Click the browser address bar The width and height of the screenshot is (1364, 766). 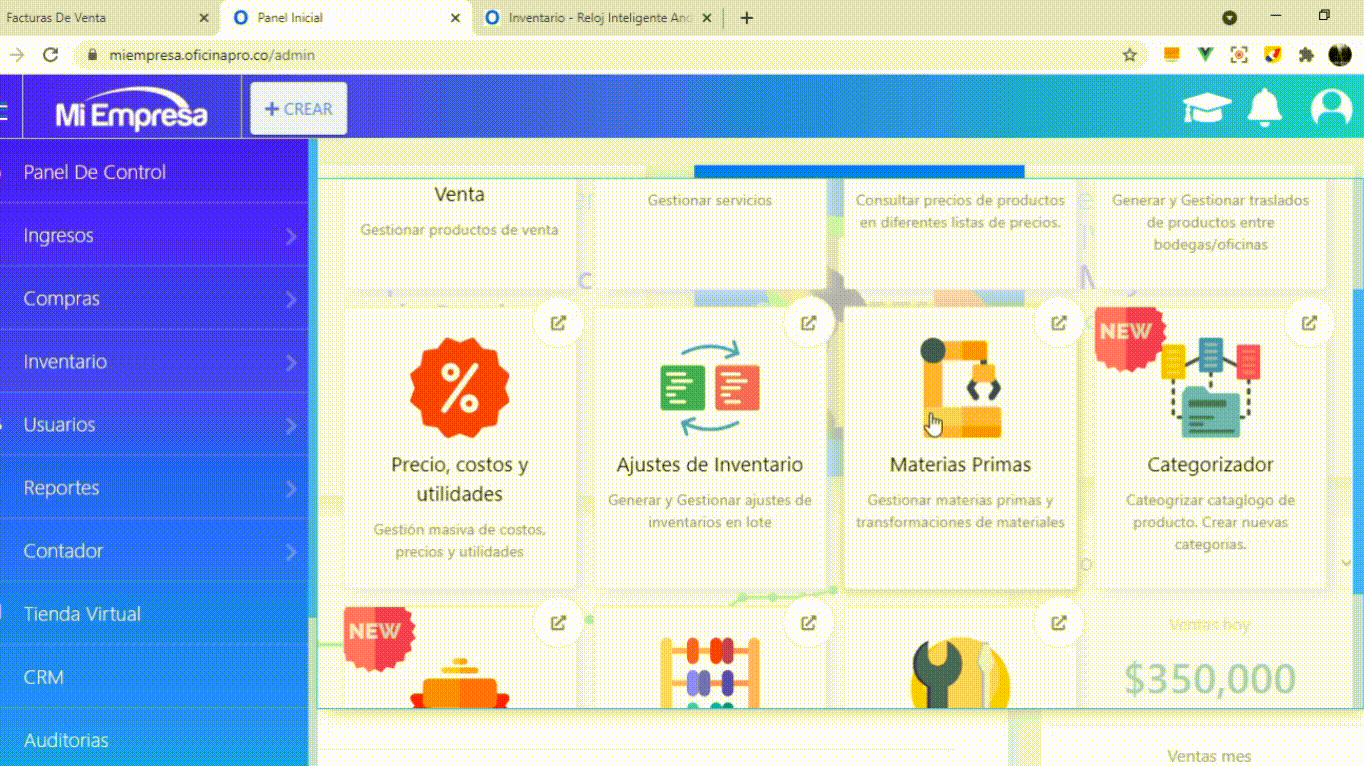coord(600,55)
